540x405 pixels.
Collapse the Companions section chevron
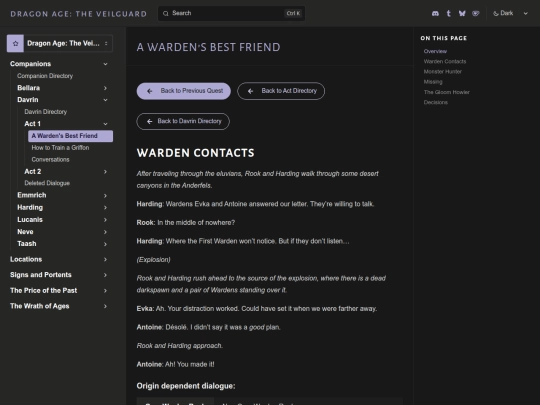click(105, 64)
